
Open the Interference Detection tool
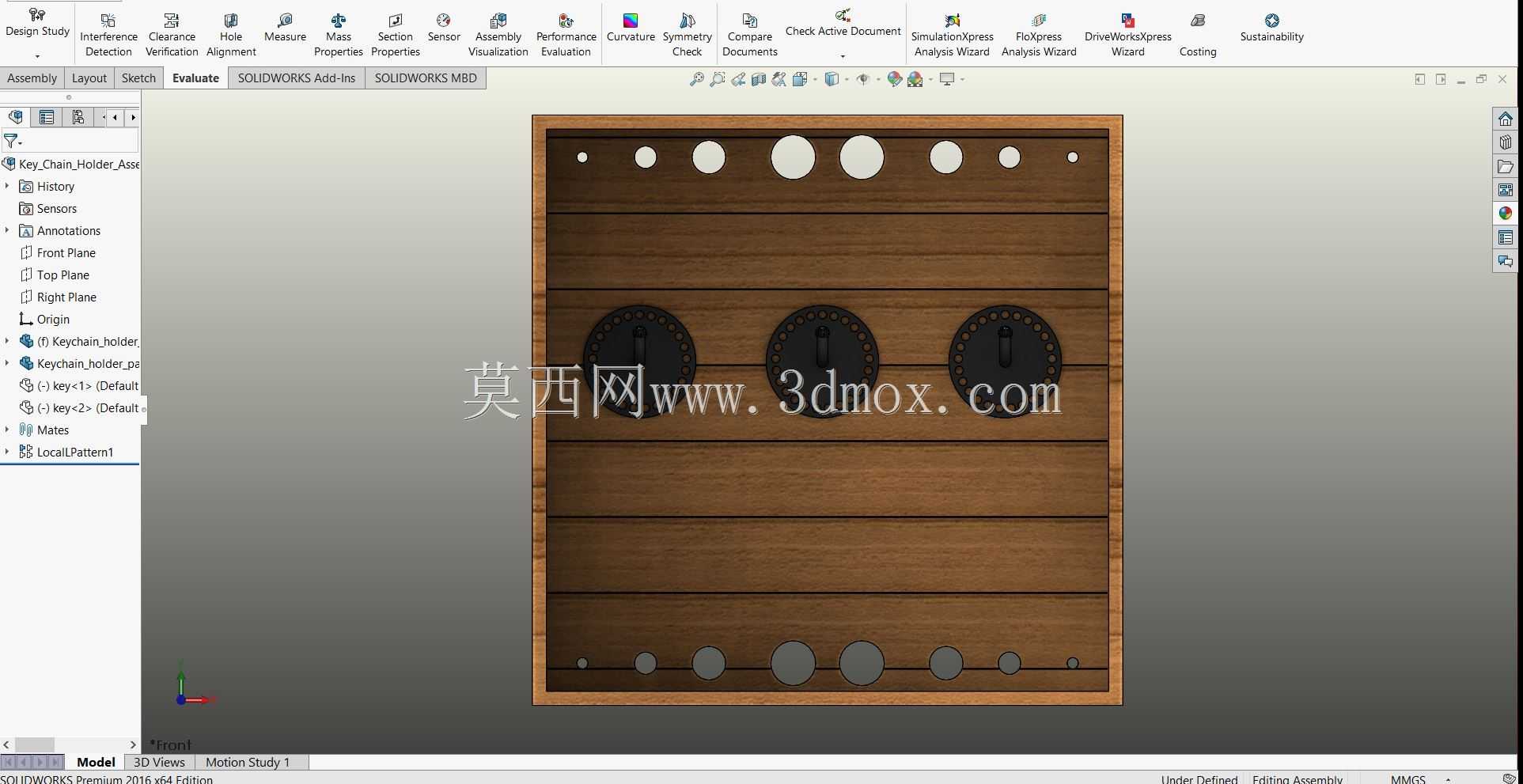coord(108,36)
